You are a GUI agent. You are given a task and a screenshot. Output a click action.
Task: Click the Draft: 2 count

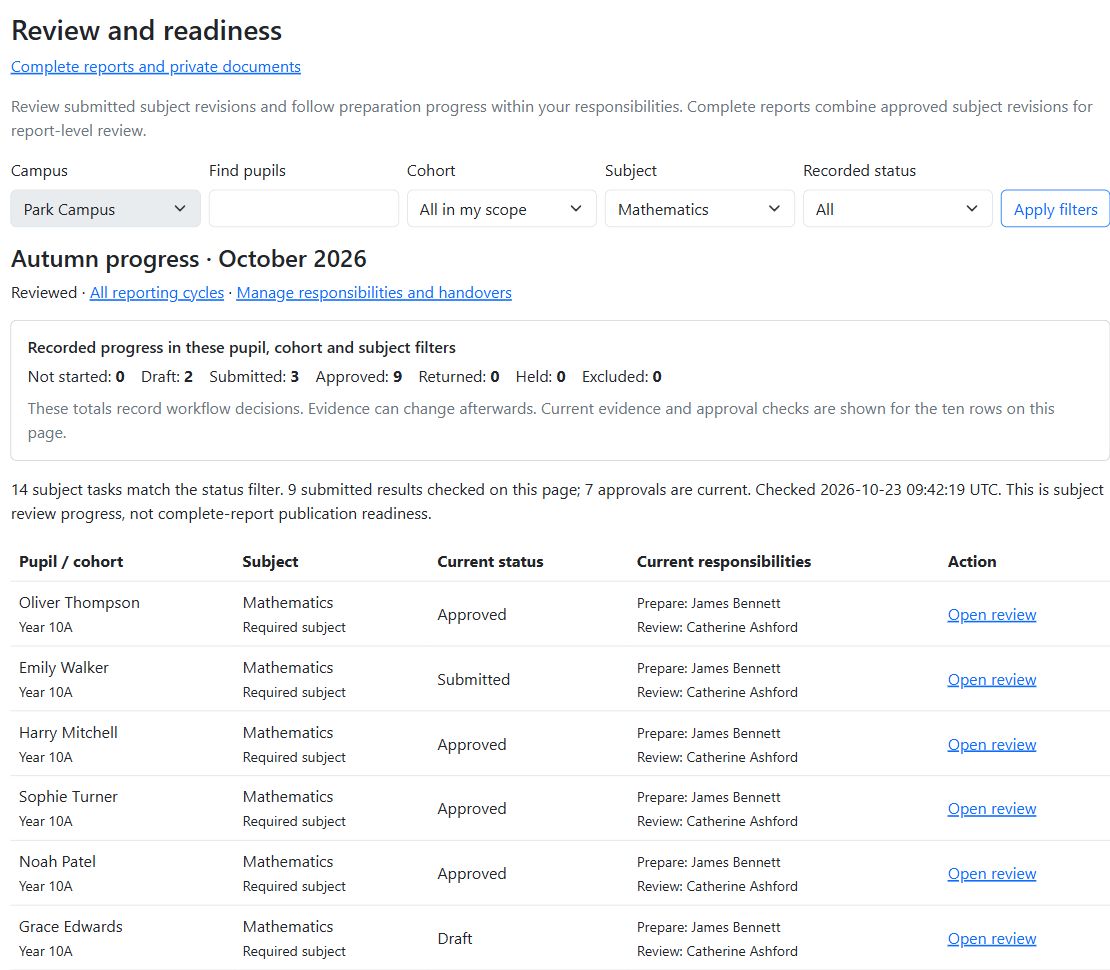click(167, 377)
